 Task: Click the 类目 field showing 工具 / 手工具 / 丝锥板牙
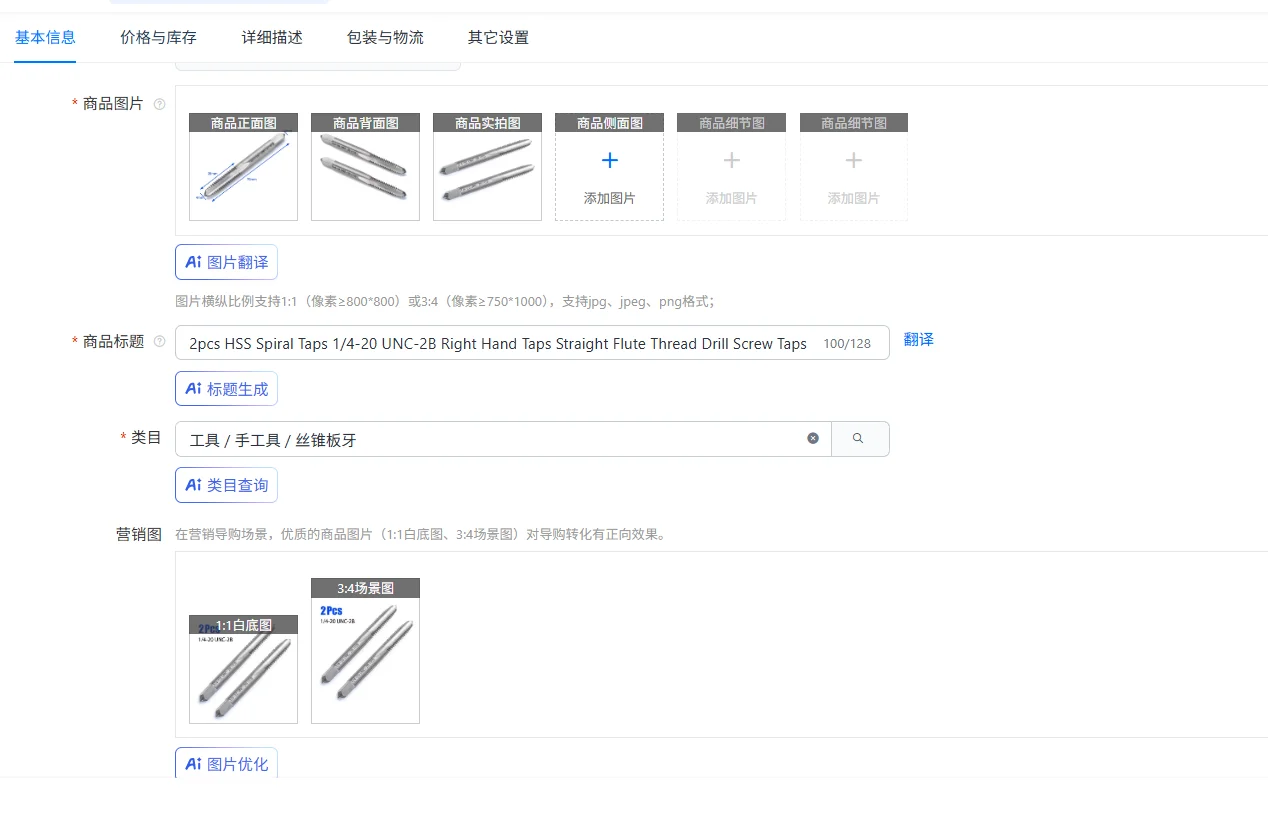(503, 439)
